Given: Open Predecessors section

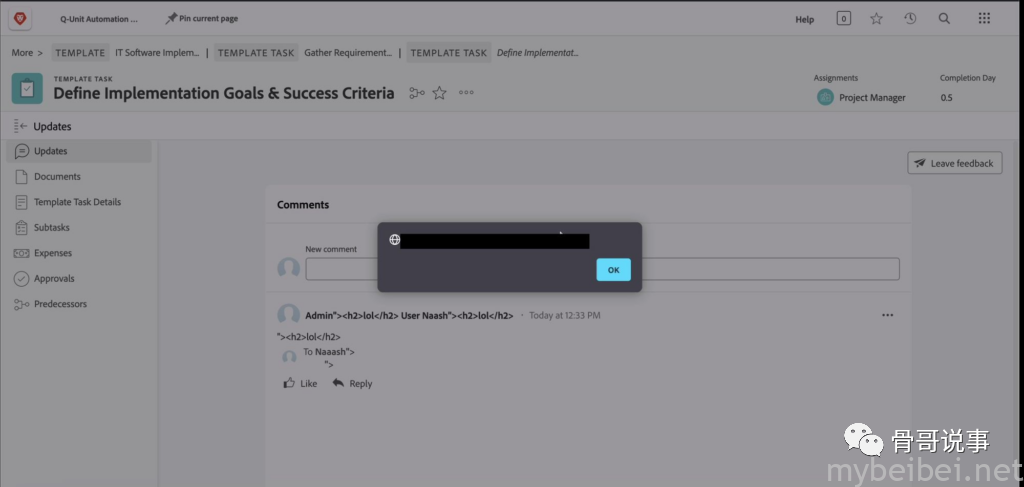Looking at the screenshot, I should 60,304.
